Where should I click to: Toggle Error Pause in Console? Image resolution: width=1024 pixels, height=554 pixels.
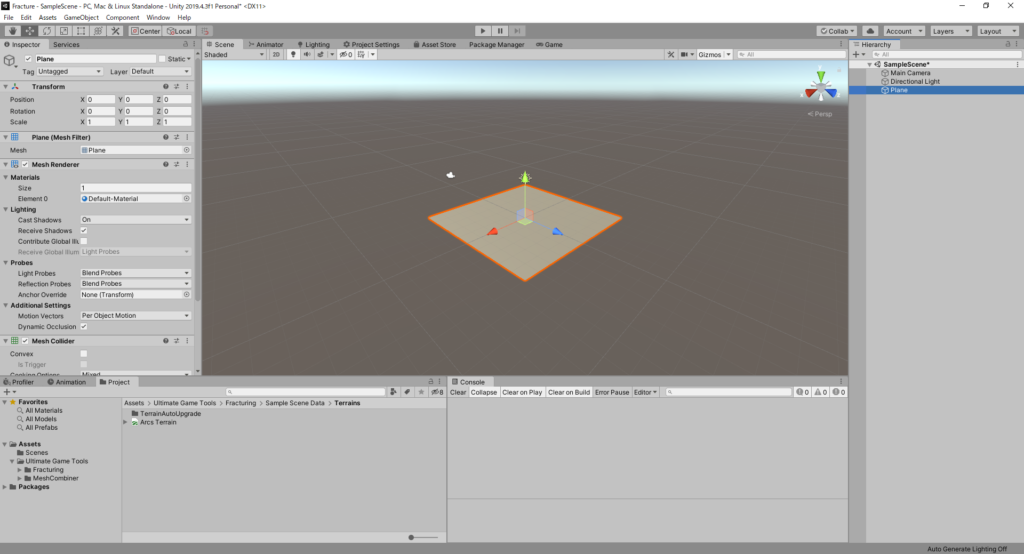point(611,393)
